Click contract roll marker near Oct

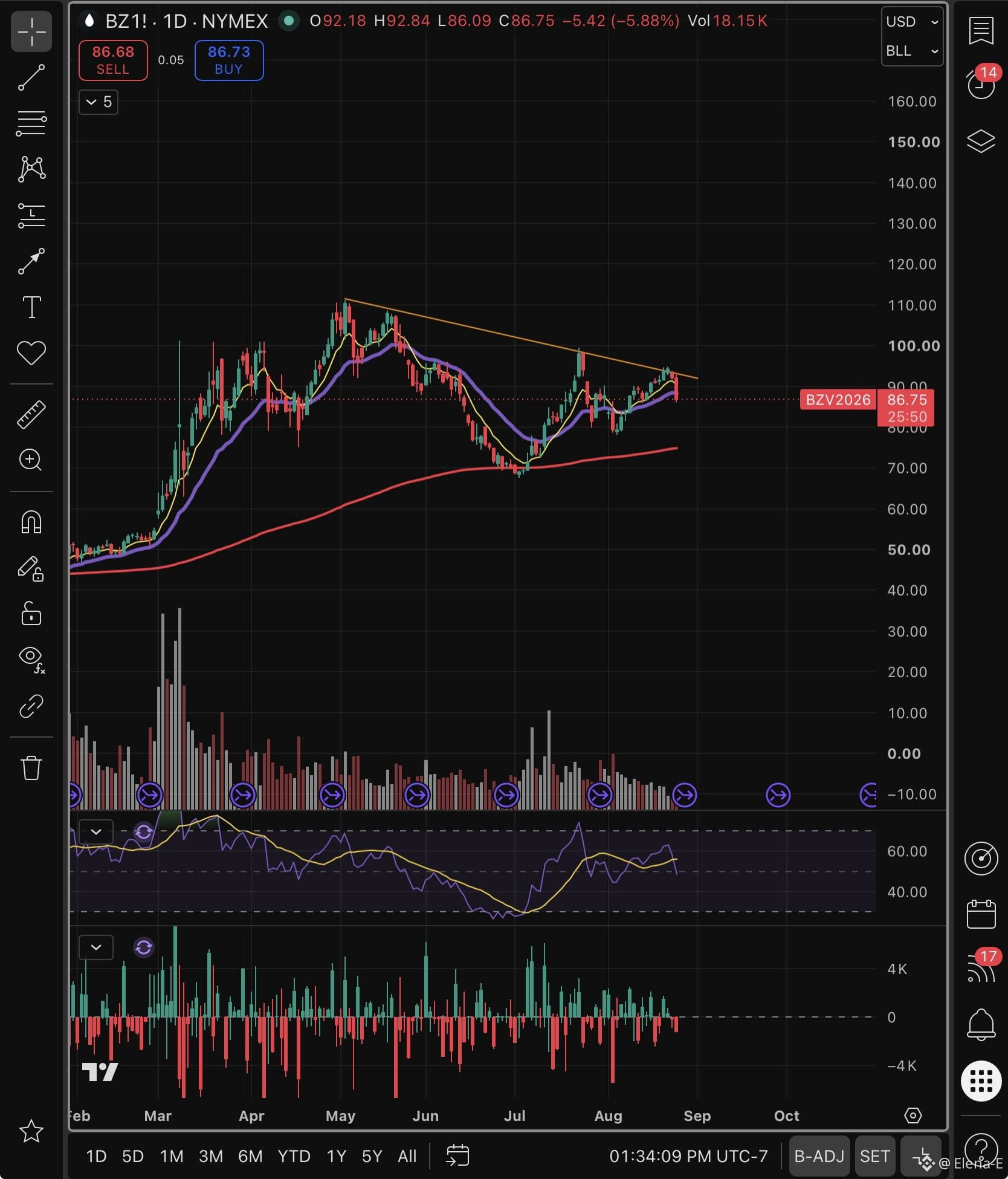coord(778,795)
